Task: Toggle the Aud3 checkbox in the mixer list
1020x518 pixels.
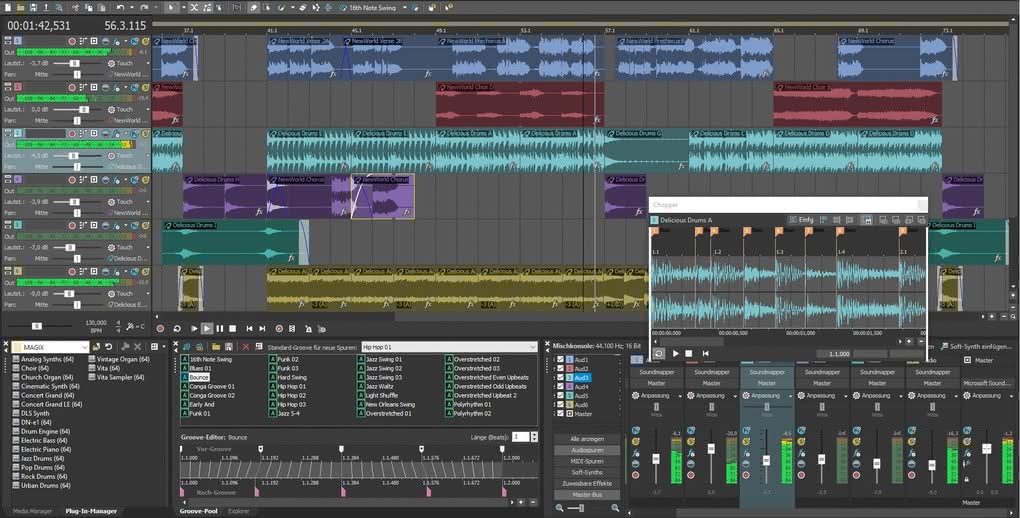Action: (559, 377)
